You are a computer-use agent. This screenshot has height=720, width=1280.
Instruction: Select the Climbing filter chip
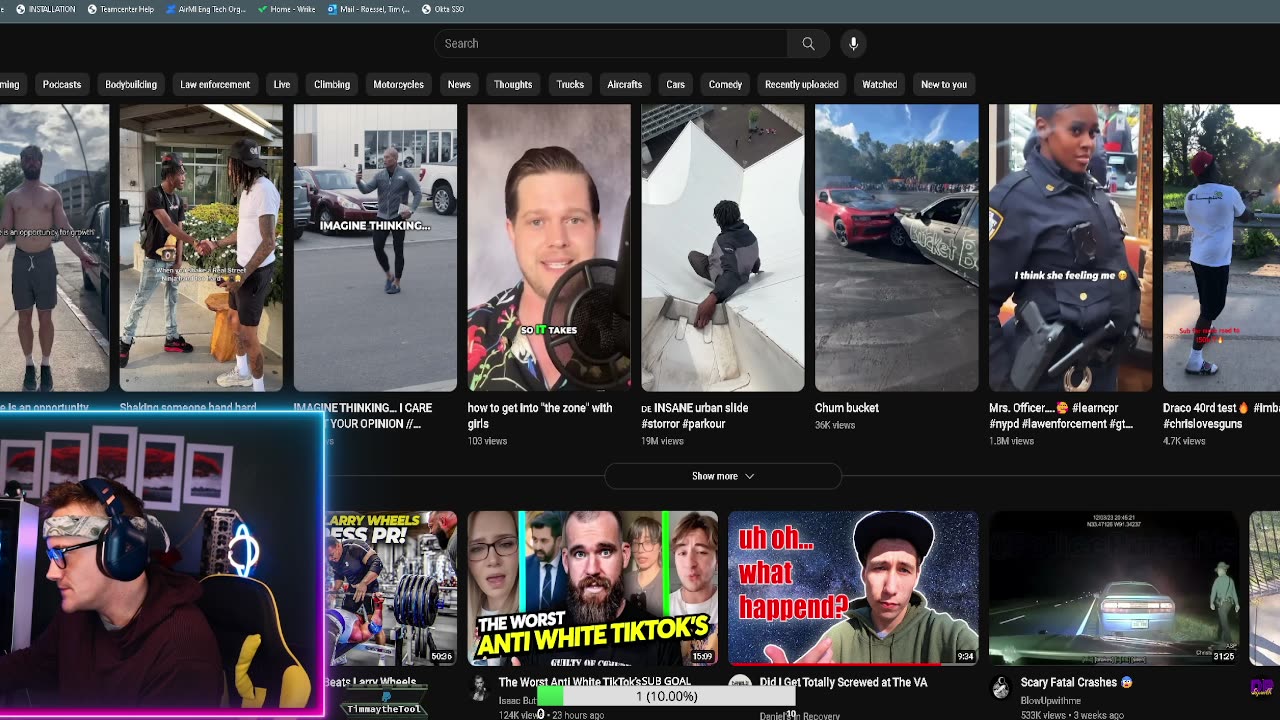[x=332, y=84]
